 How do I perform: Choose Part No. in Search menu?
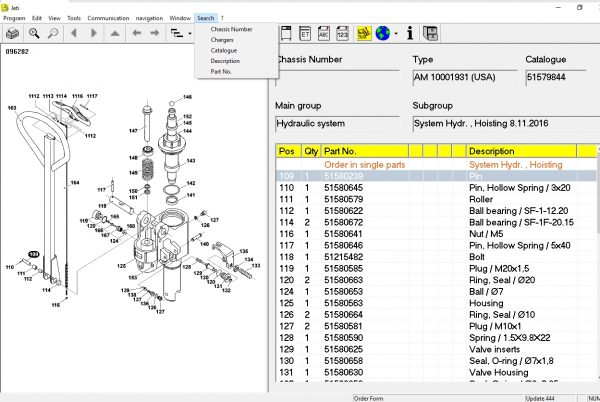[x=221, y=72]
